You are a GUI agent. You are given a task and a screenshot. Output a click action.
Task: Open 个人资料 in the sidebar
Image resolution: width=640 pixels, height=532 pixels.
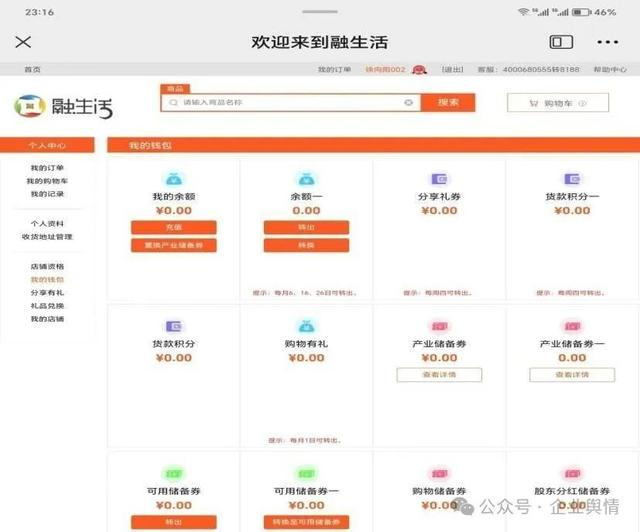pyautogui.click(x=47, y=224)
